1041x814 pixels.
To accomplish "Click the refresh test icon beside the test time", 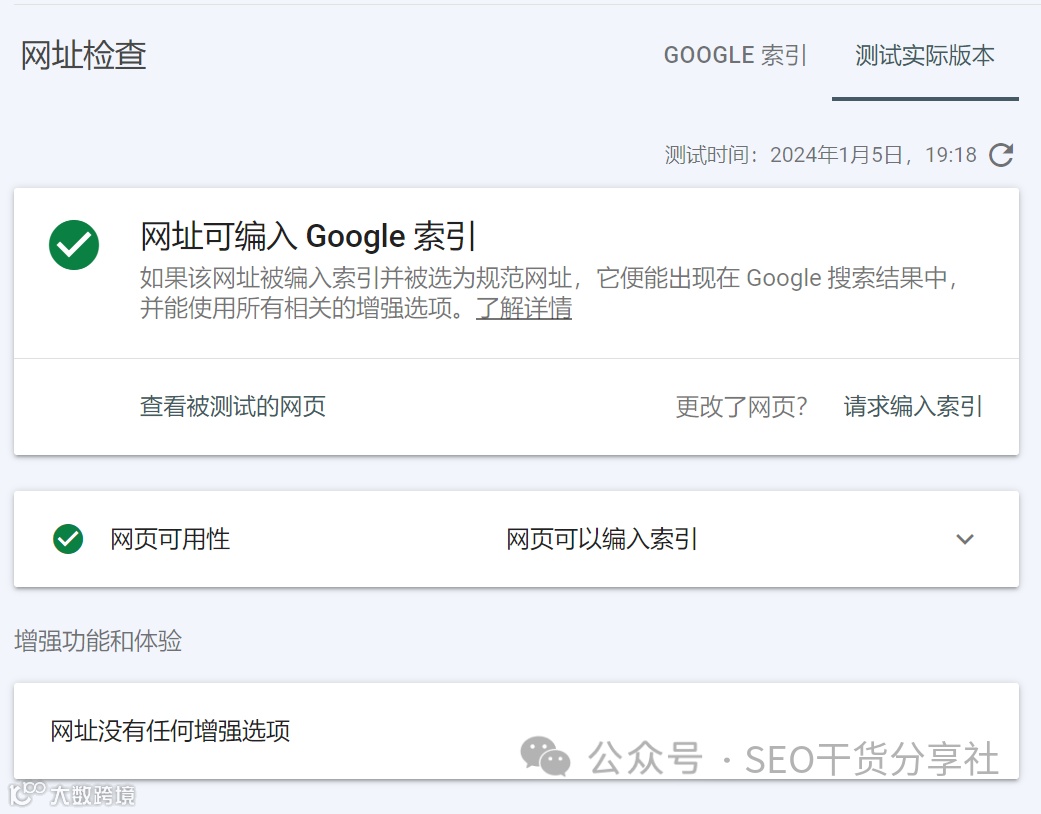I will click(1001, 155).
